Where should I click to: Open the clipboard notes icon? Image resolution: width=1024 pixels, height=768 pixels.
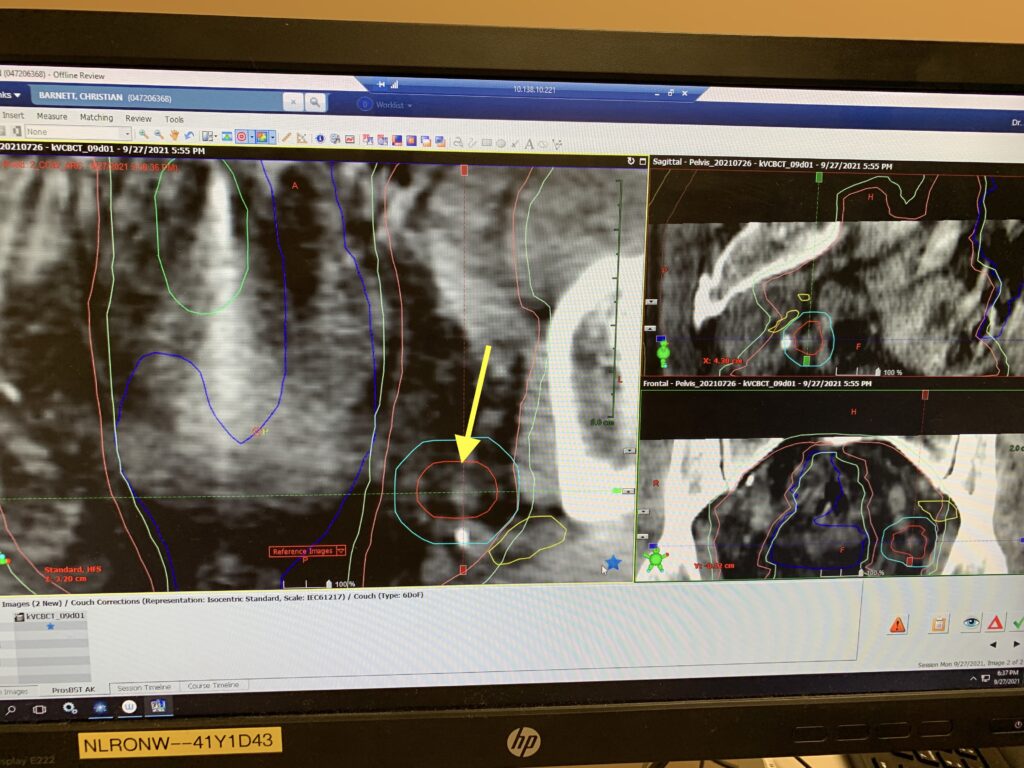938,624
